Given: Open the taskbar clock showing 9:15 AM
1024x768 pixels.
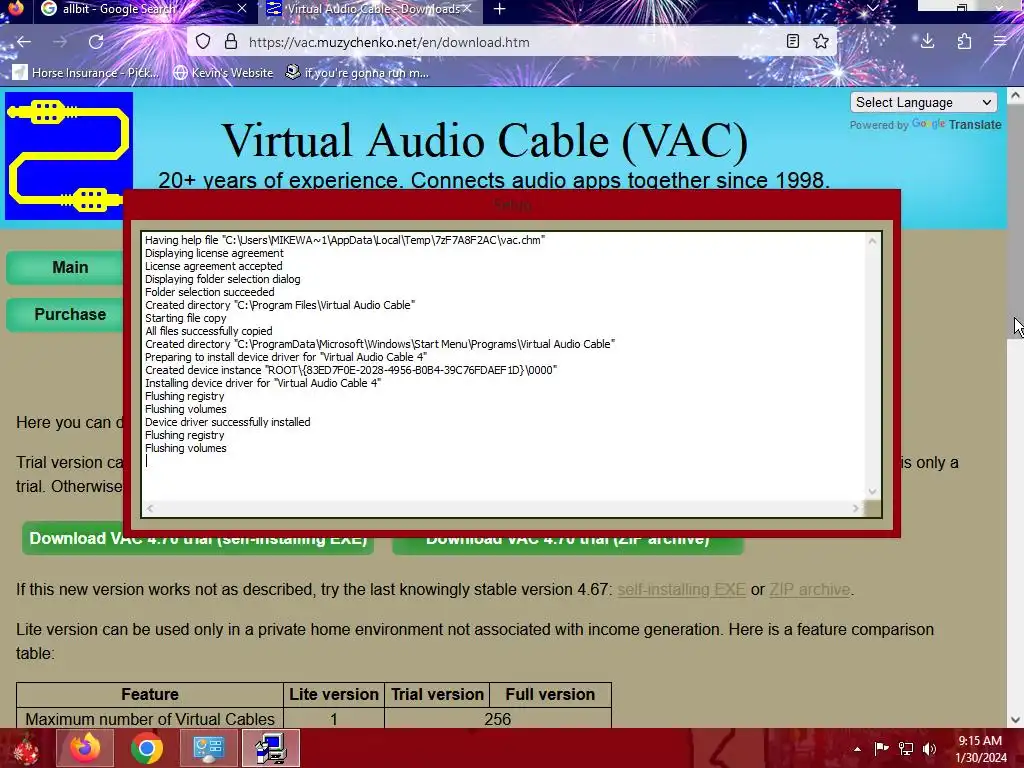Looking at the screenshot, I should pos(981,749).
